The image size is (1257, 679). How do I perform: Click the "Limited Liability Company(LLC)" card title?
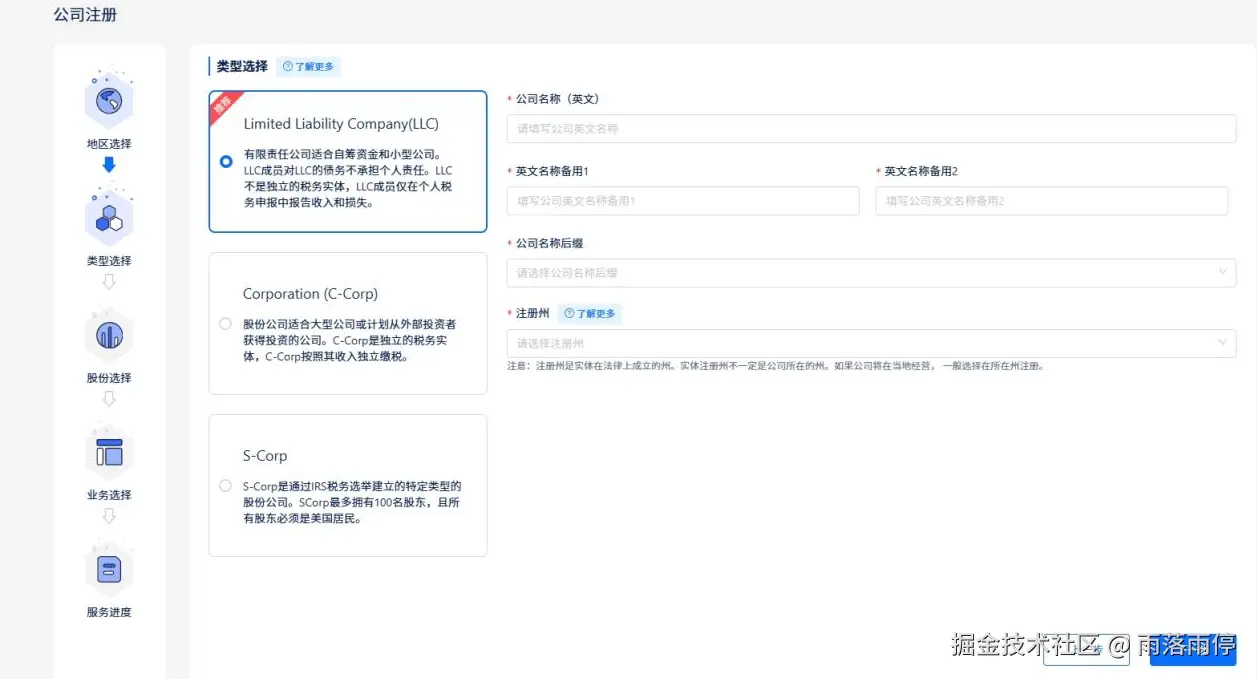341,124
